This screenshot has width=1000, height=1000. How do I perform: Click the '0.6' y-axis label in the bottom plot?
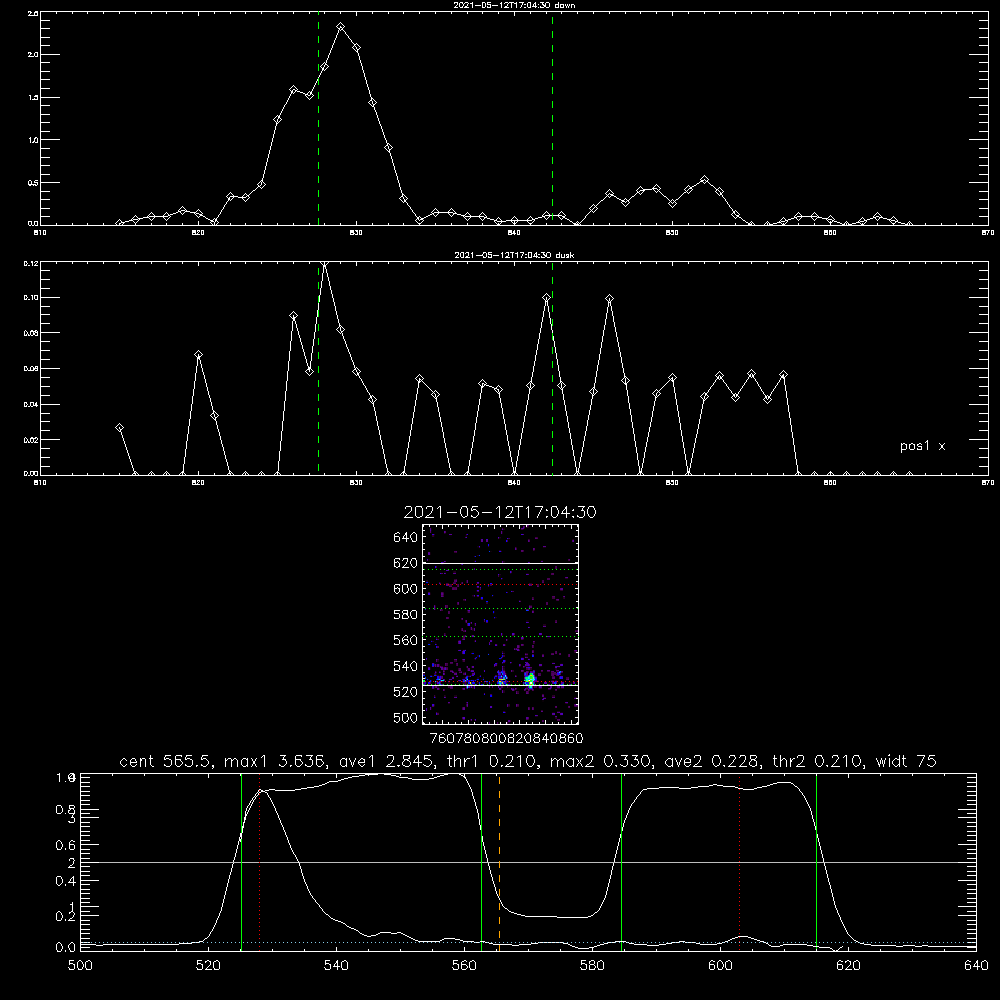coord(66,845)
